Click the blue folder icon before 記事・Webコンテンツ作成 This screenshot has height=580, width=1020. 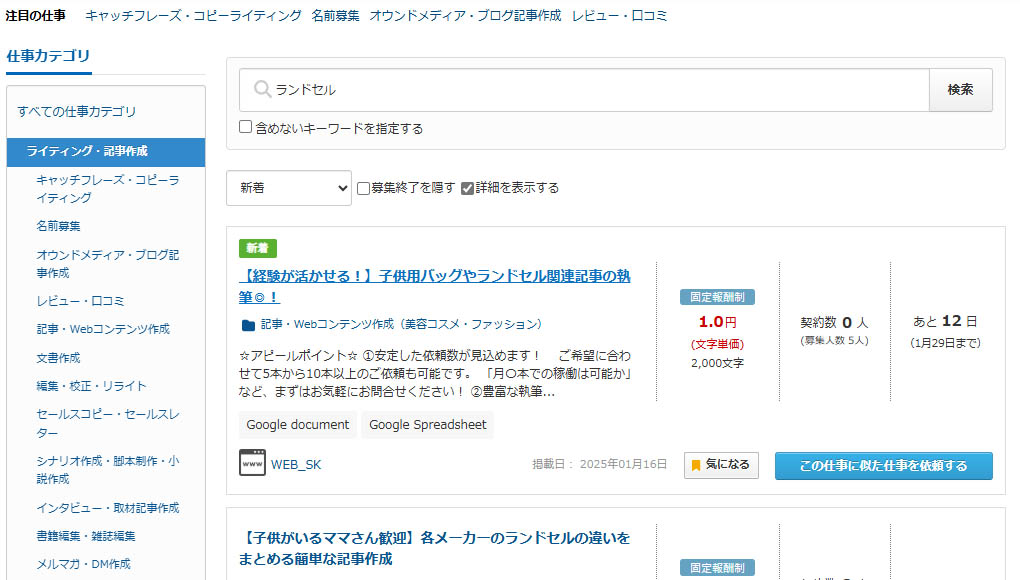tap(248, 325)
